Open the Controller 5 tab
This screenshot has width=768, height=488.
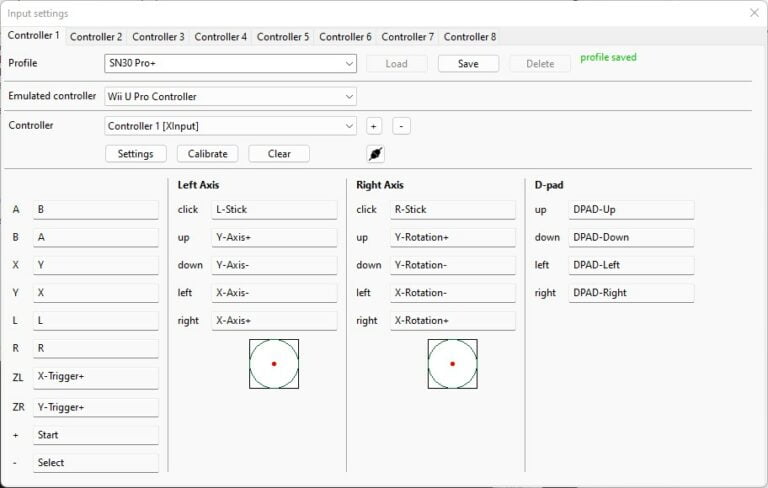[x=282, y=37]
